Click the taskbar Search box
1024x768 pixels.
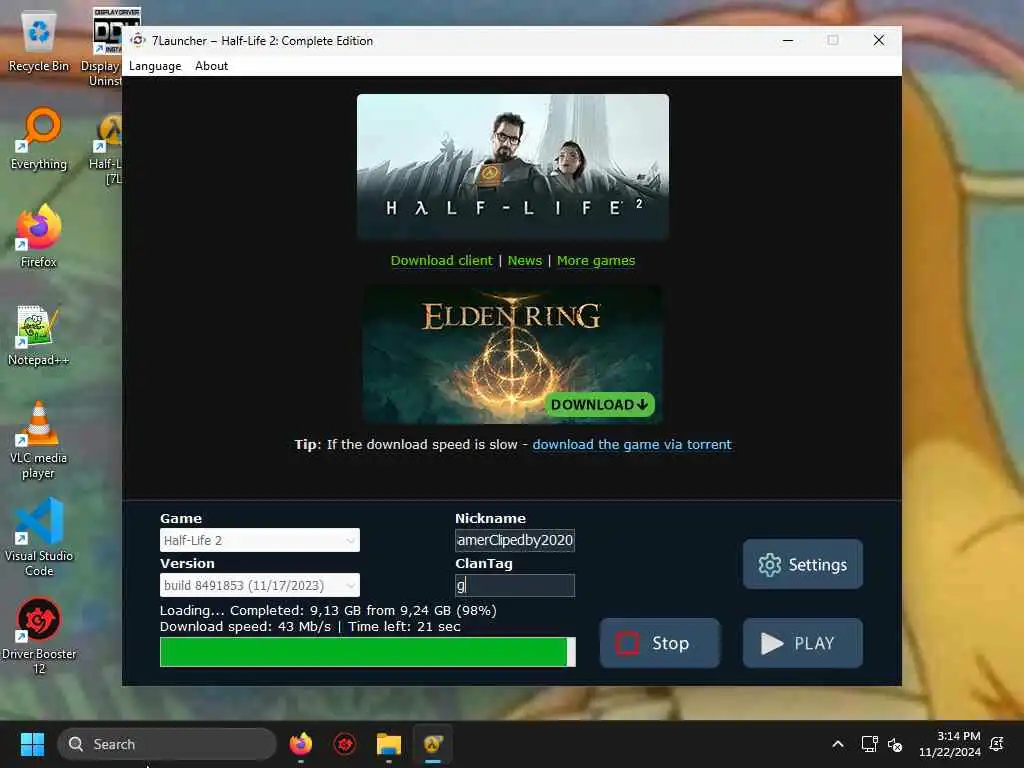(x=167, y=744)
